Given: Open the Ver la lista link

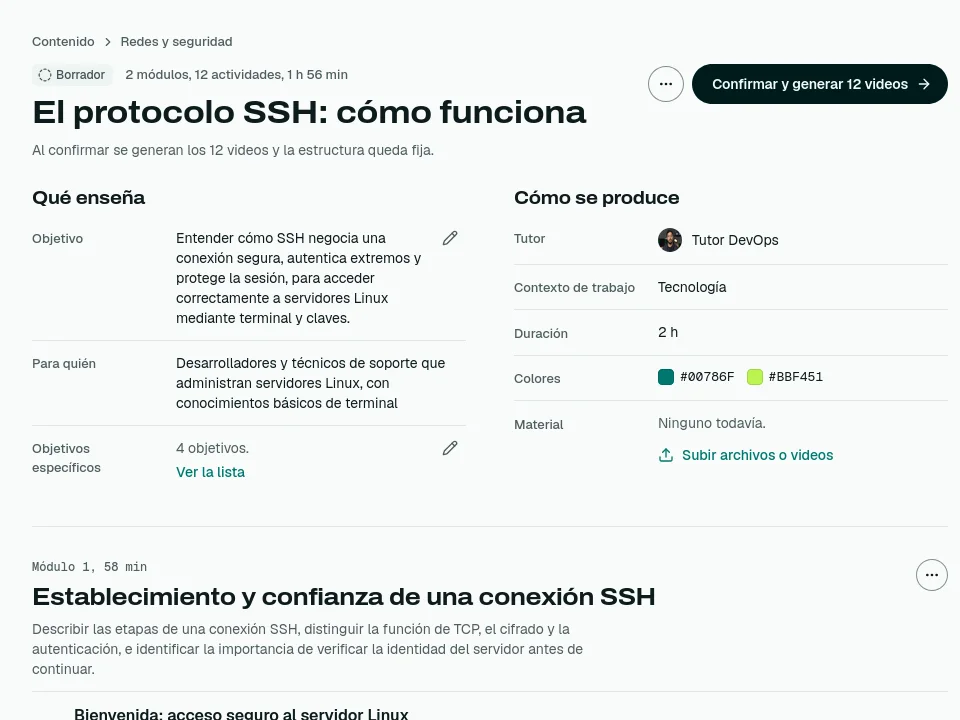Looking at the screenshot, I should pos(211,472).
